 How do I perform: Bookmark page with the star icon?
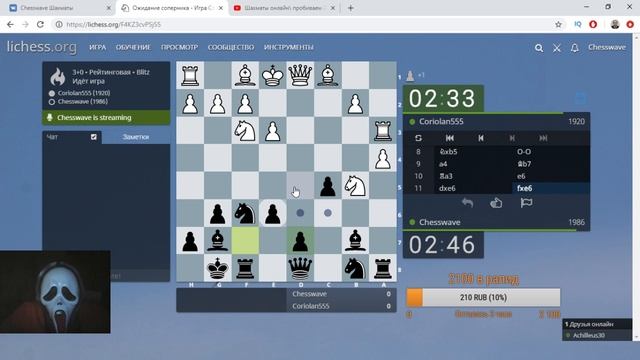click(x=558, y=24)
